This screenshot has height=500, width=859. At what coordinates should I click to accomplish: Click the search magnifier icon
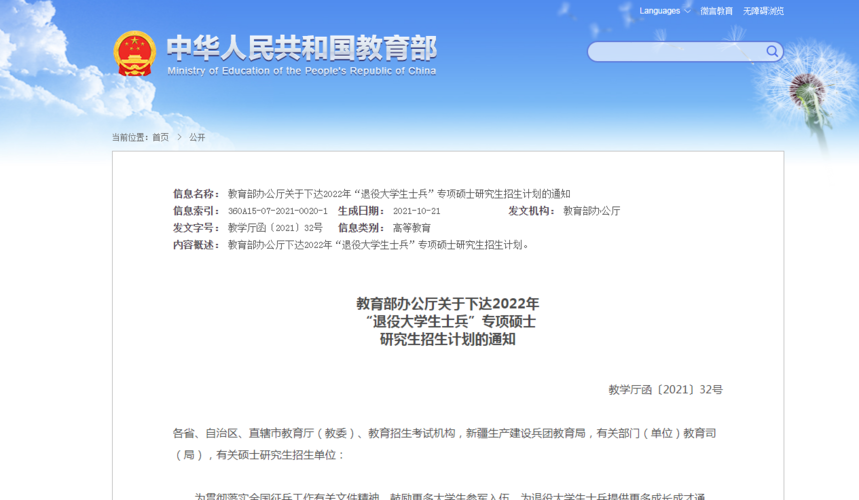pyautogui.click(x=772, y=51)
